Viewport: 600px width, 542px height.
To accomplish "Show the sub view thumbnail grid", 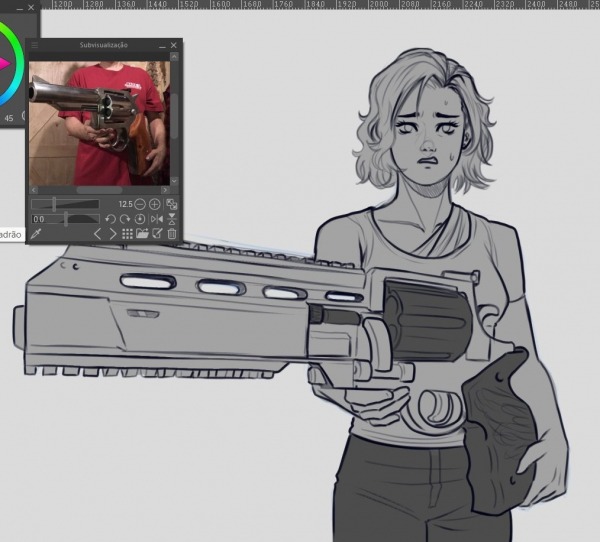I will pos(126,234).
